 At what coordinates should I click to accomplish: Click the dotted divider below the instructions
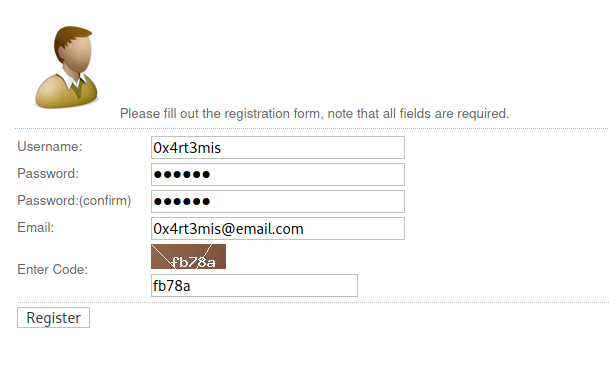(312, 128)
